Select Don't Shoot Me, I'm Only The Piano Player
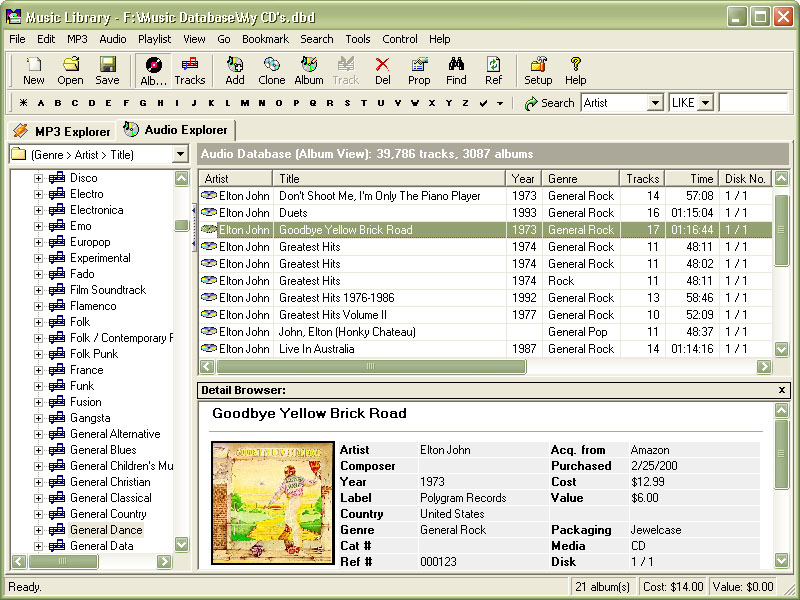The image size is (800, 600). click(x=485, y=196)
